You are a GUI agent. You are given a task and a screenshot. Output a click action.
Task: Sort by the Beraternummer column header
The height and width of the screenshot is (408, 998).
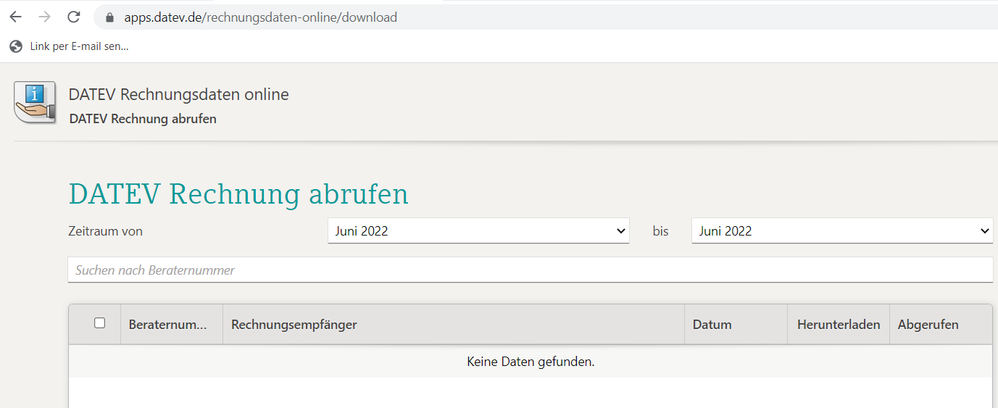[x=167, y=325]
